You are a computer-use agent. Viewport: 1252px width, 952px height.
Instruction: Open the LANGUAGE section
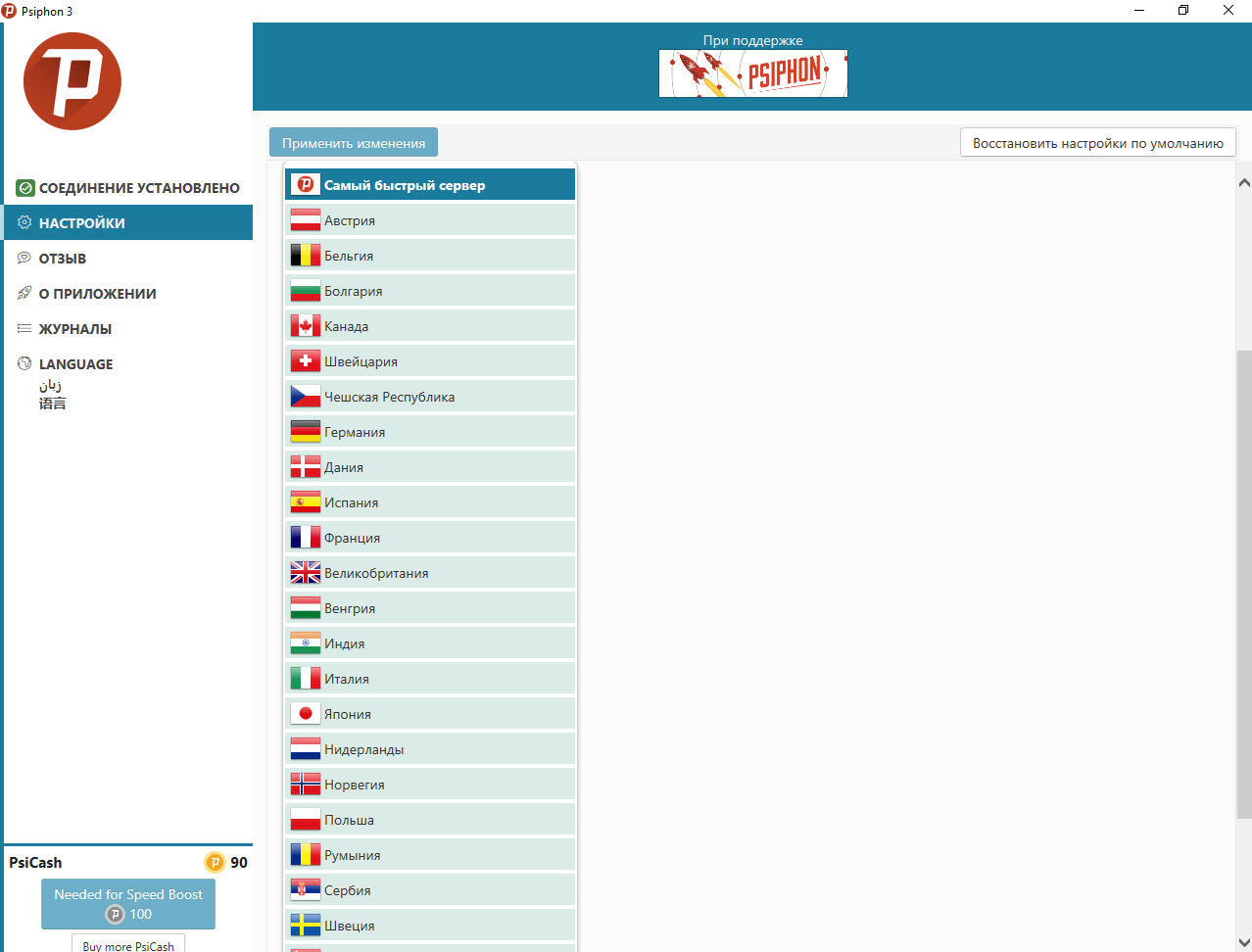point(128,364)
